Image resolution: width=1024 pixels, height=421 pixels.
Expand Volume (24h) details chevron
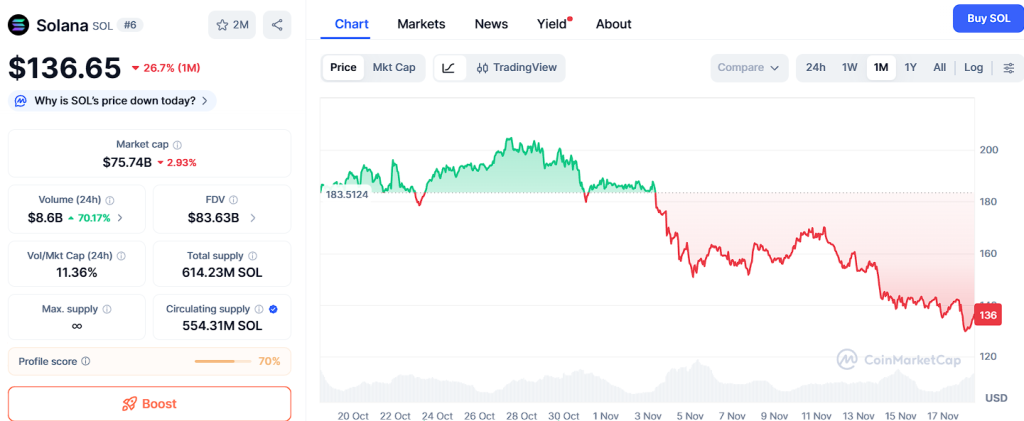click(121, 218)
